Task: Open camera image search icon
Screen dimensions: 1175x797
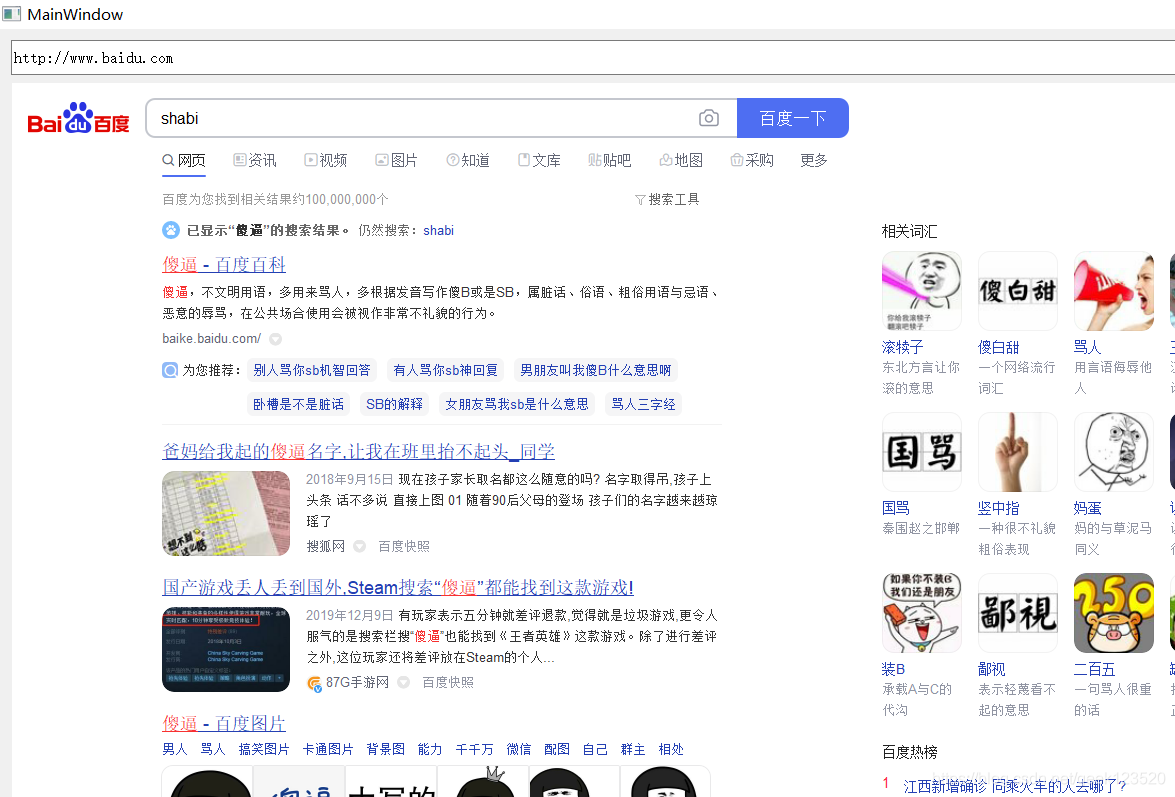Action: click(x=709, y=118)
